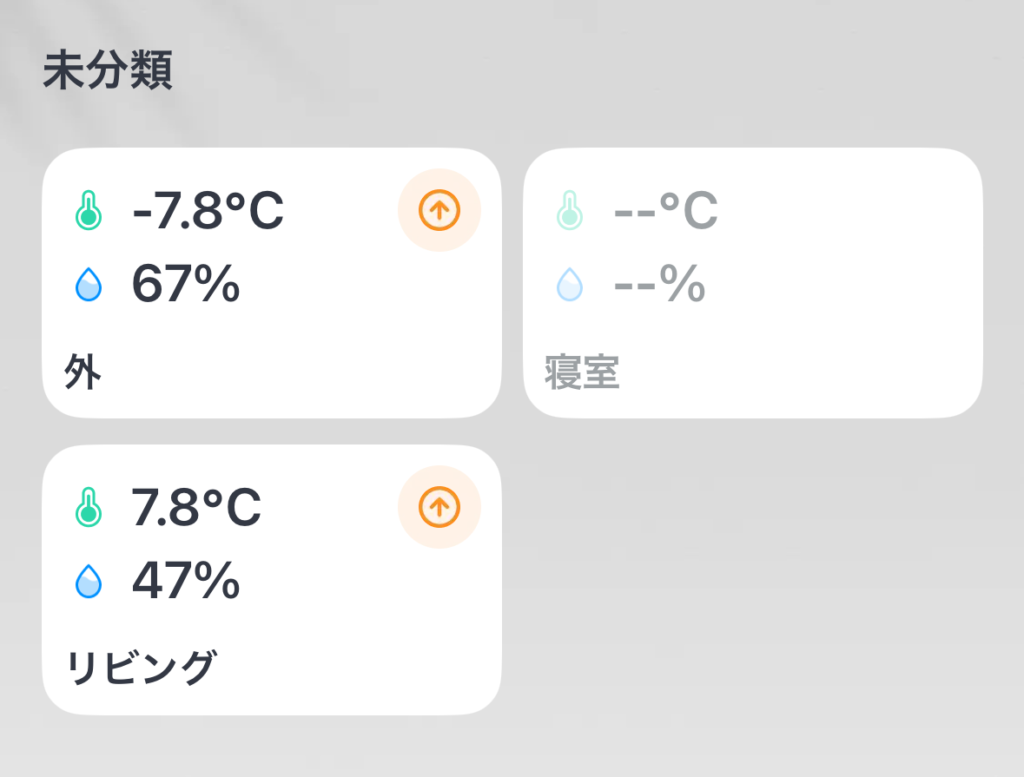The width and height of the screenshot is (1024, 777).
Task: Click the empty --% humidity reading
Action: tap(660, 286)
